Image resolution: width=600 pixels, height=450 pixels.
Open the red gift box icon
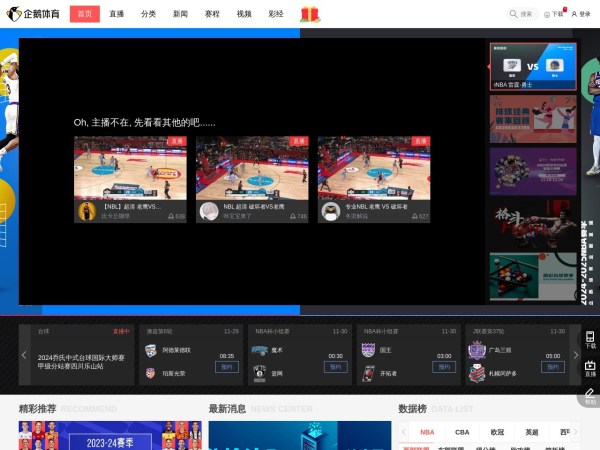click(x=310, y=14)
